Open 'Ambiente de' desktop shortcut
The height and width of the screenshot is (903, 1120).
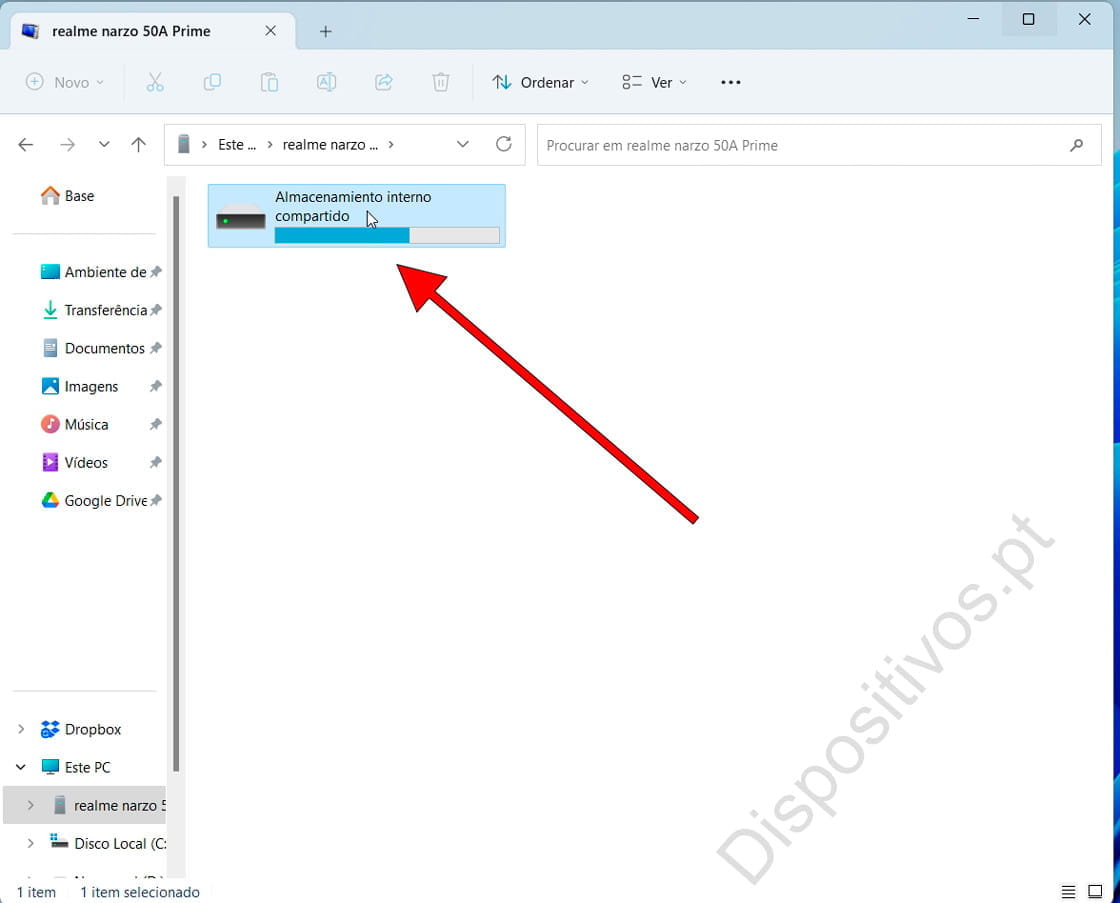94,272
